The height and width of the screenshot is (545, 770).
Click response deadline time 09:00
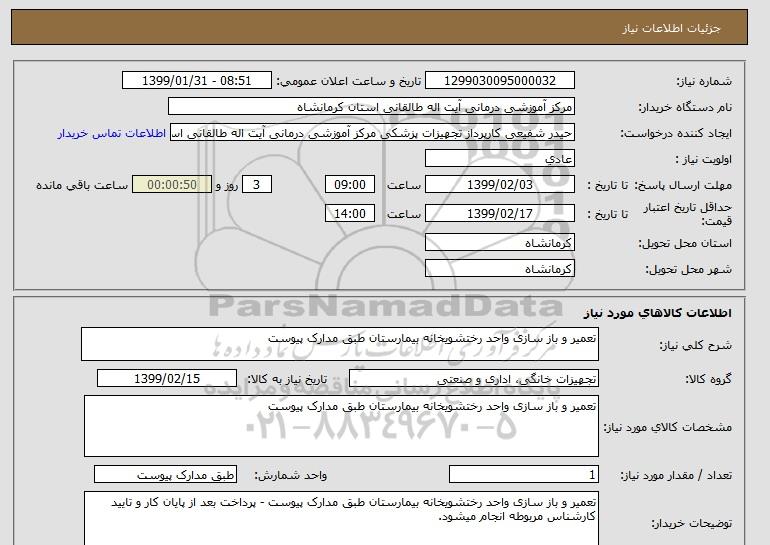click(x=350, y=185)
